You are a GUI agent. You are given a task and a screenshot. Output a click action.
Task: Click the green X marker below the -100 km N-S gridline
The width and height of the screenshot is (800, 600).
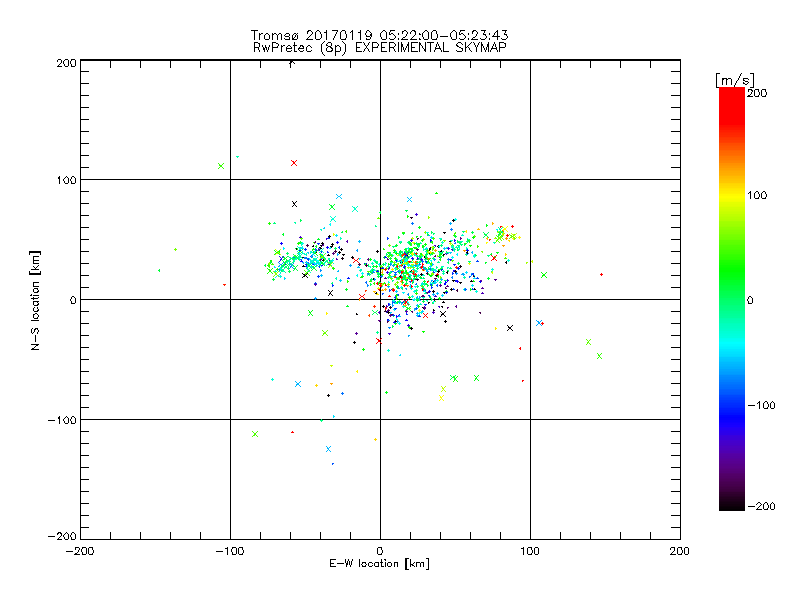click(x=255, y=434)
